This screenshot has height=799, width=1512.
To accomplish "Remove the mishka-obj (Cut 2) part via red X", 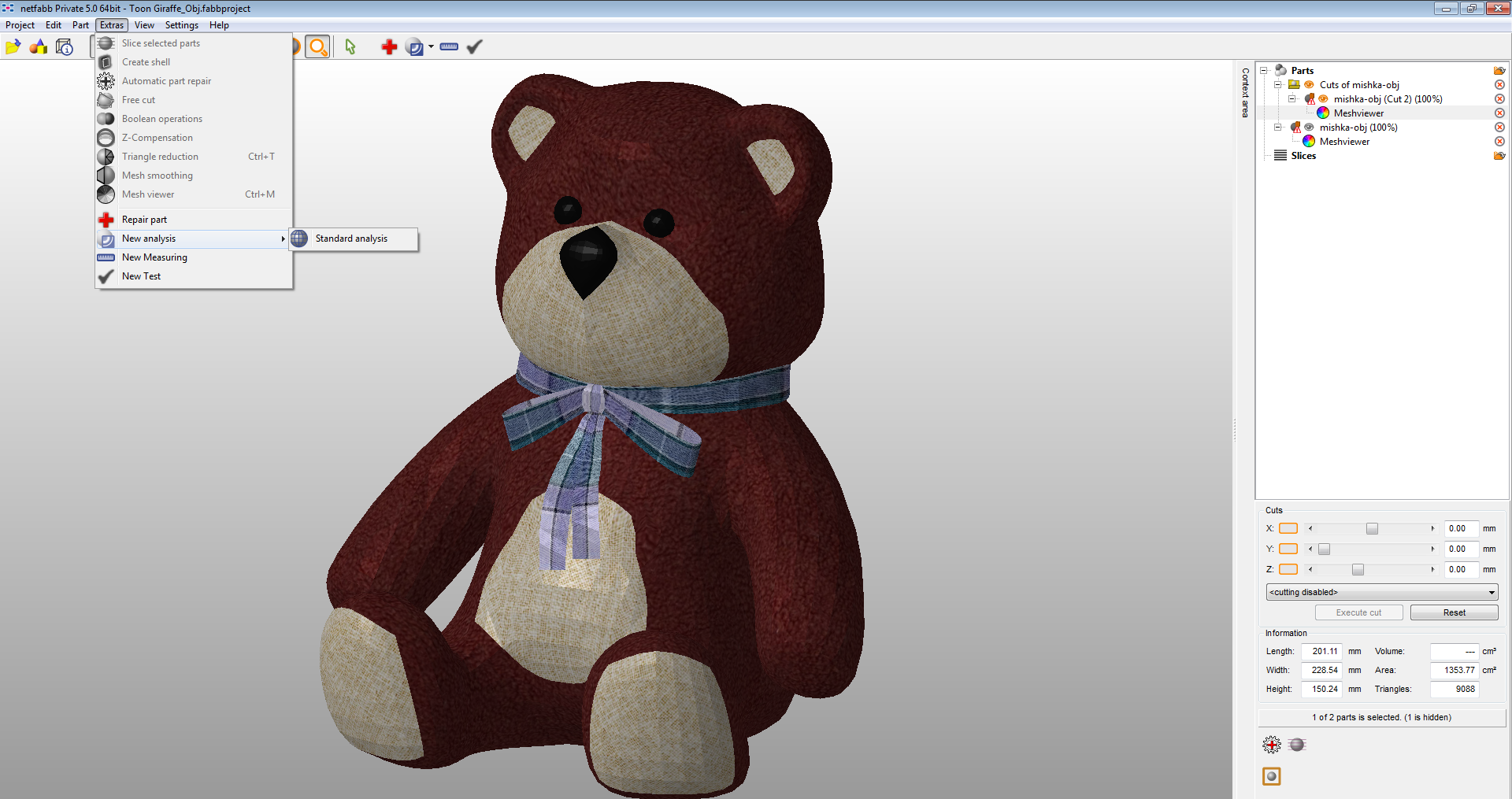I will tap(1499, 99).
